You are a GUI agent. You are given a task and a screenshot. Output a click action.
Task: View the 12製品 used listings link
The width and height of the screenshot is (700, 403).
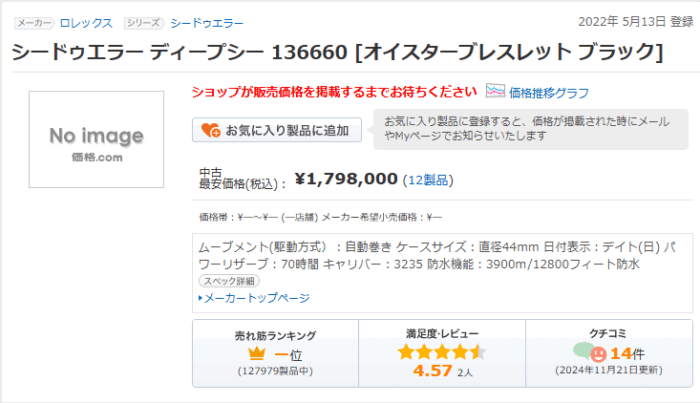click(x=429, y=180)
